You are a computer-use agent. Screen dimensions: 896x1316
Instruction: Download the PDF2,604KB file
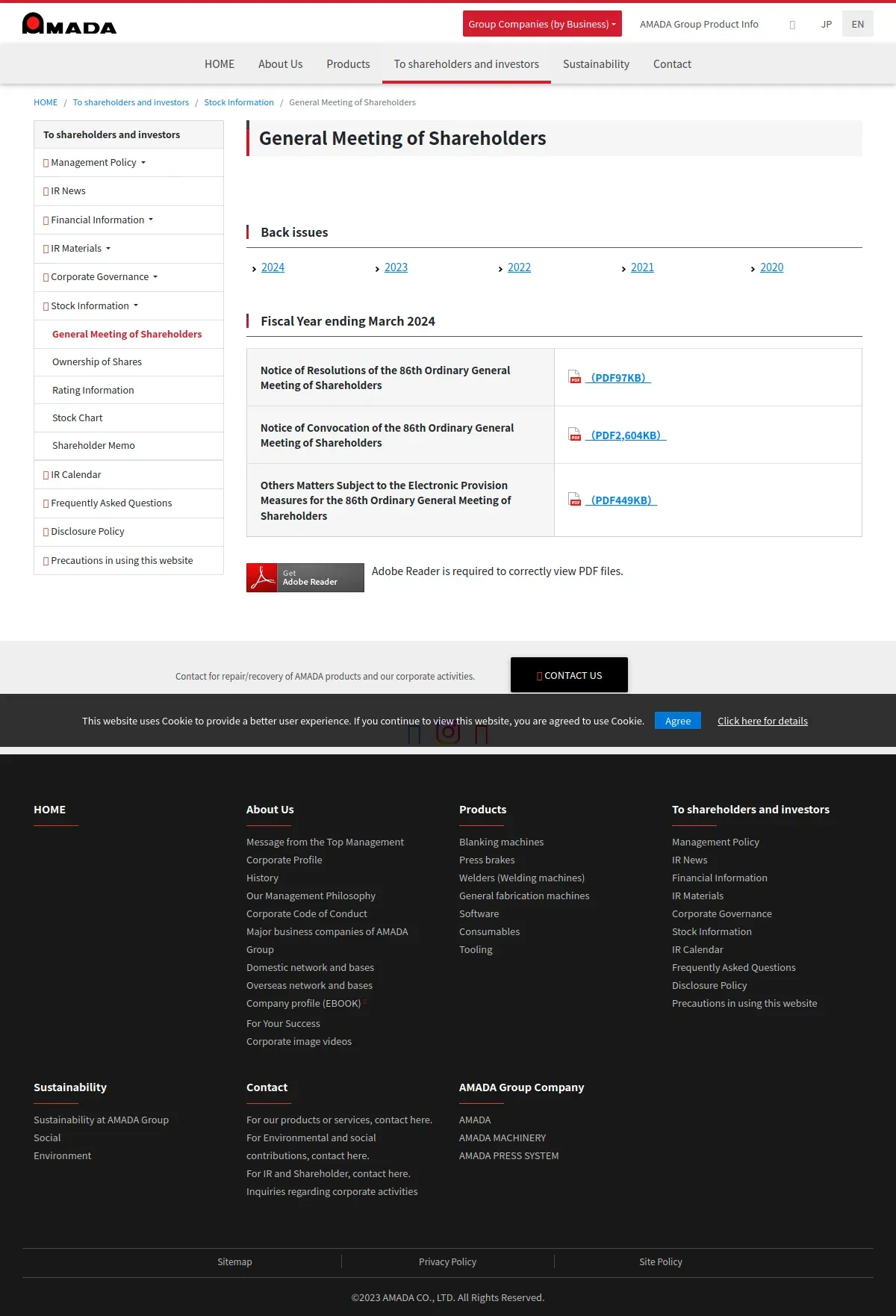(x=626, y=435)
